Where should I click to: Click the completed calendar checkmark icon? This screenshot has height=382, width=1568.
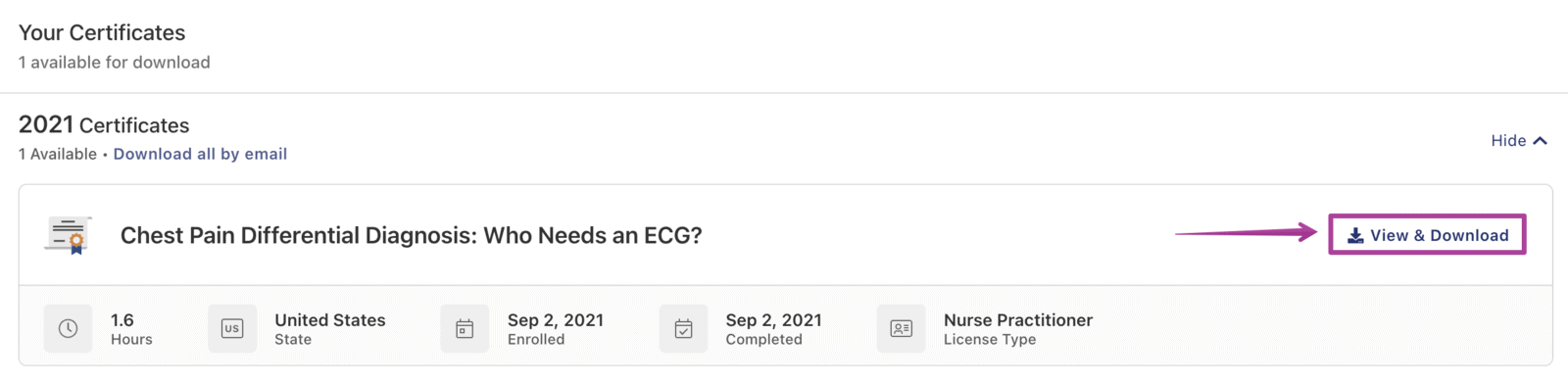(x=683, y=328)
